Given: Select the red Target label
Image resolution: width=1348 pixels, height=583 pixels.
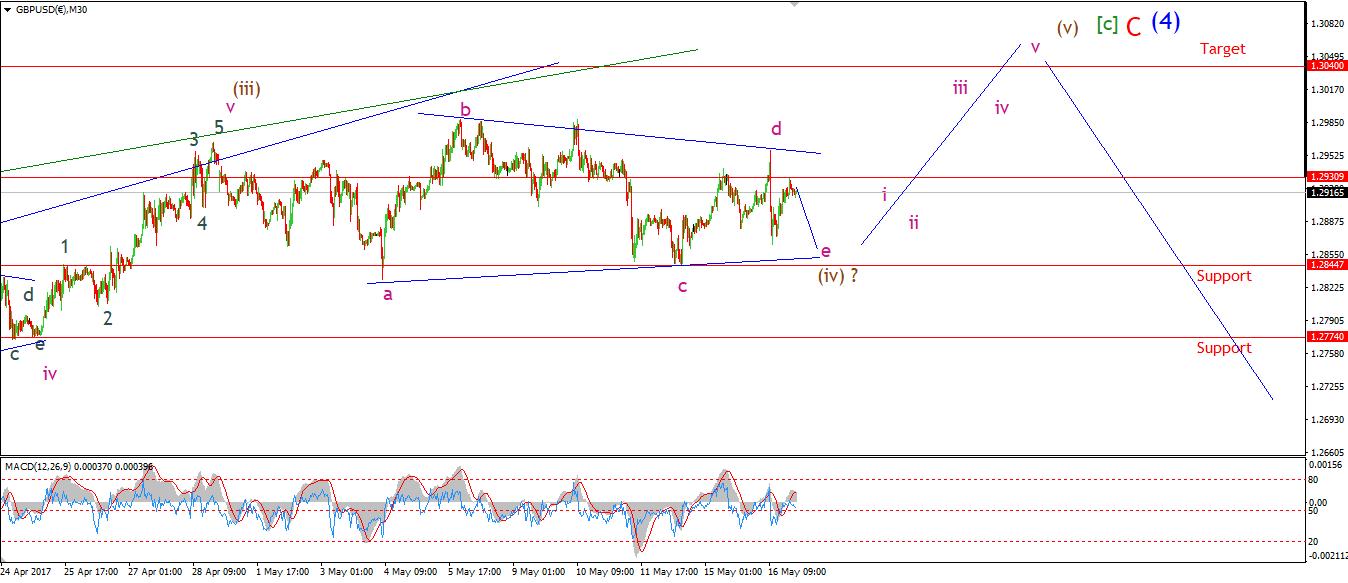Looking at the screenshot, I should coord(1223,48).
